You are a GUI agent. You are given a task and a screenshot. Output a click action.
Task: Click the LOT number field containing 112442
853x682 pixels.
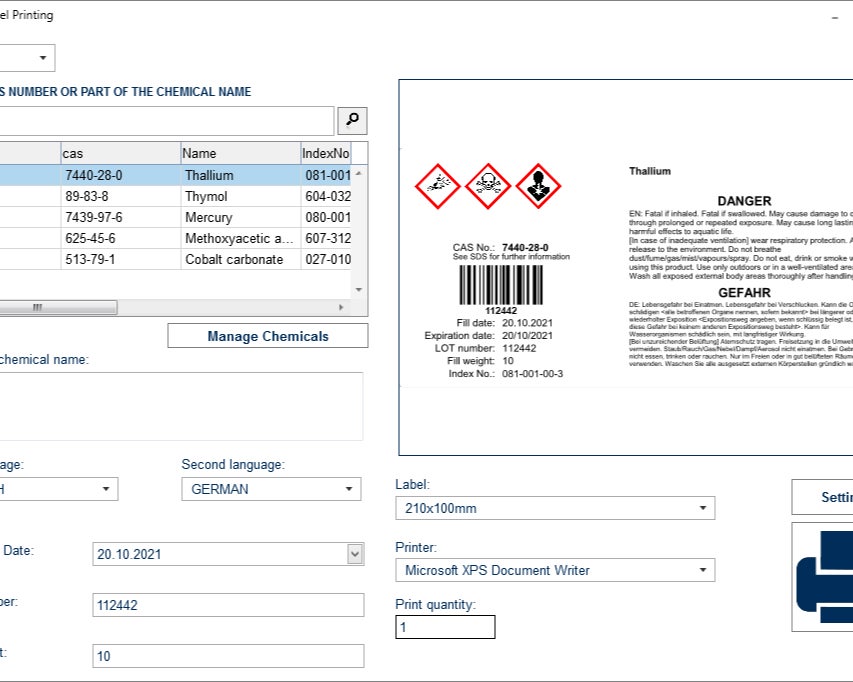(227, 605)
